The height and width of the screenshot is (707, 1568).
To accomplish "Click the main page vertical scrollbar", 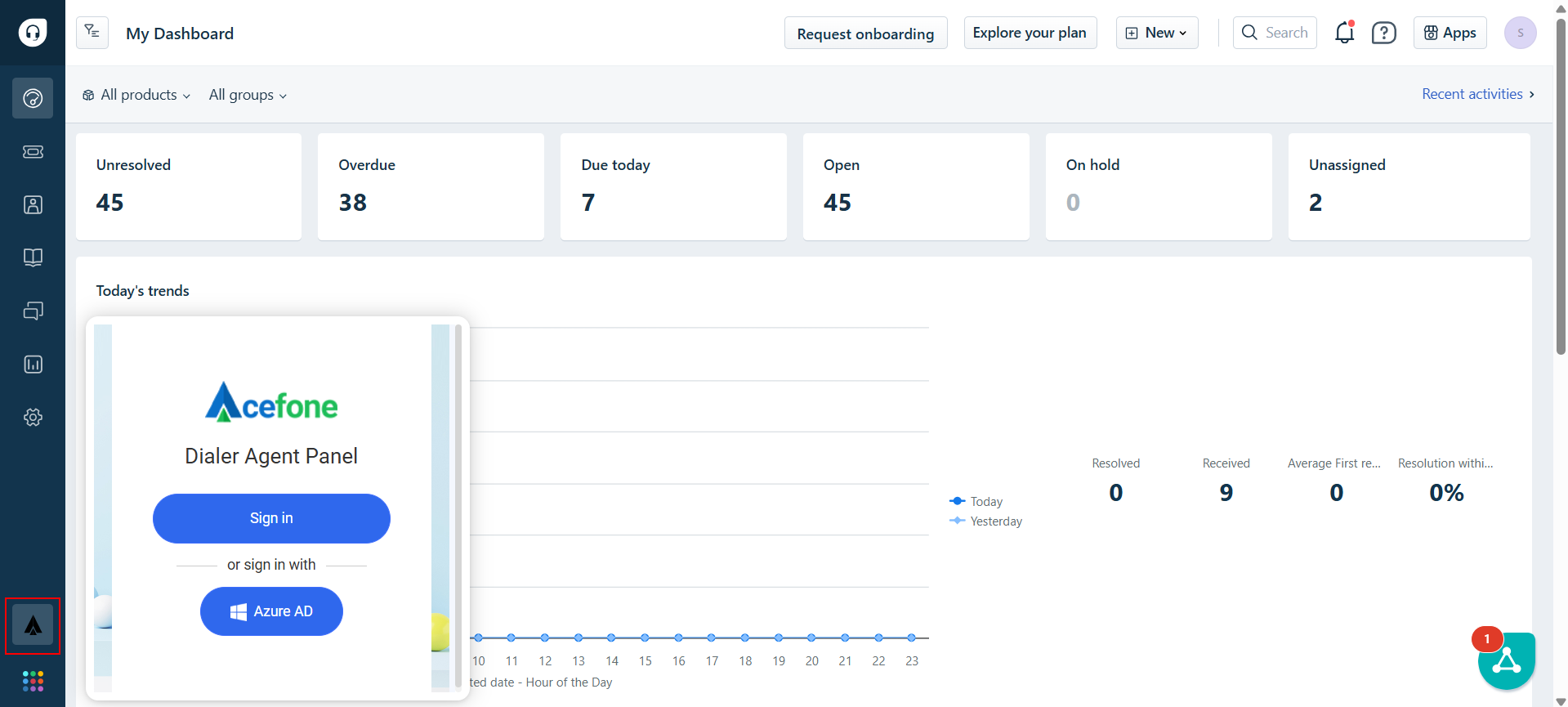I will click(1561, 188).
